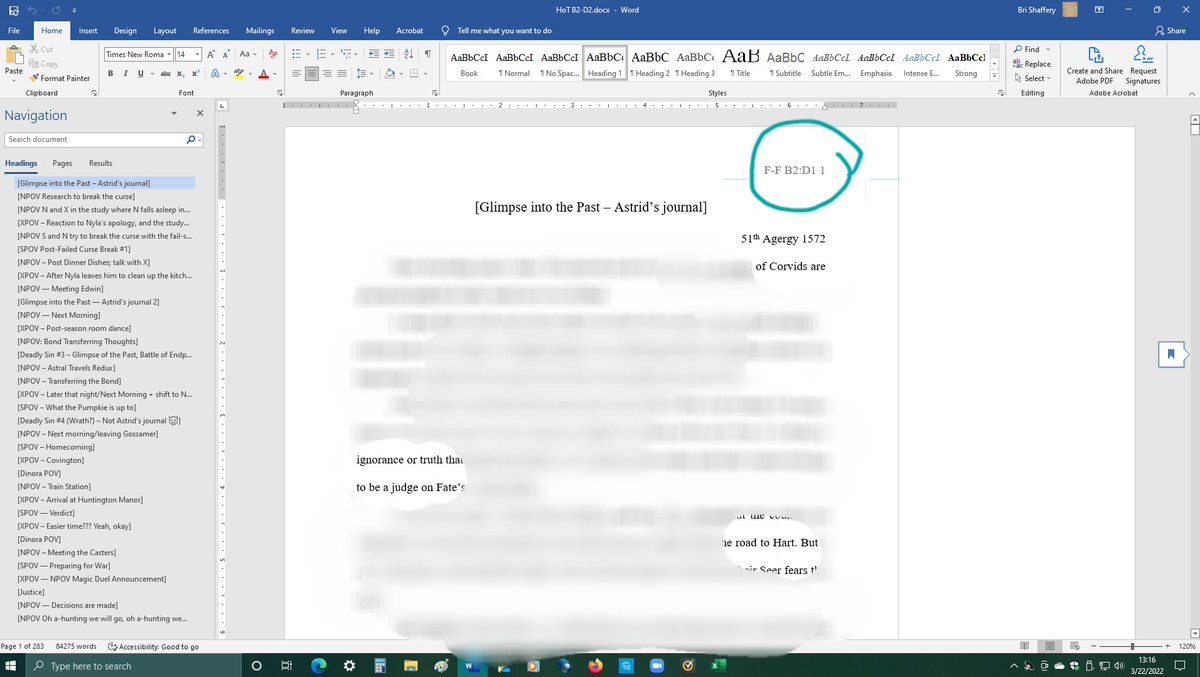This screenshot has width=1200, height=677.
Task: Click Create and Share Adobe PDF
Action: [x=1093, y=65]
